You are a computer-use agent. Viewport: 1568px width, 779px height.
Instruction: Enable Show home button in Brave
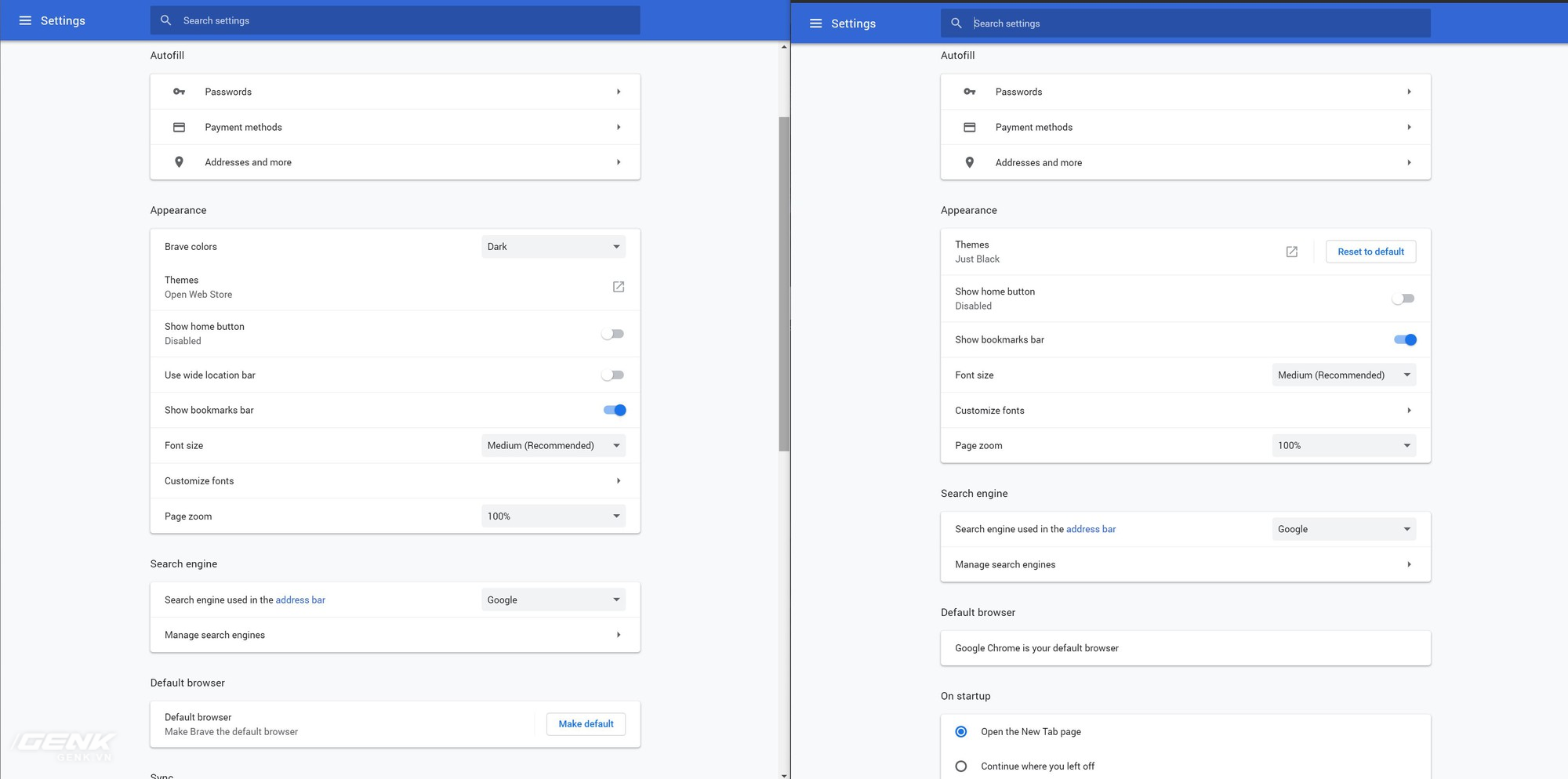pyautogui.click(x=612, y=334)
